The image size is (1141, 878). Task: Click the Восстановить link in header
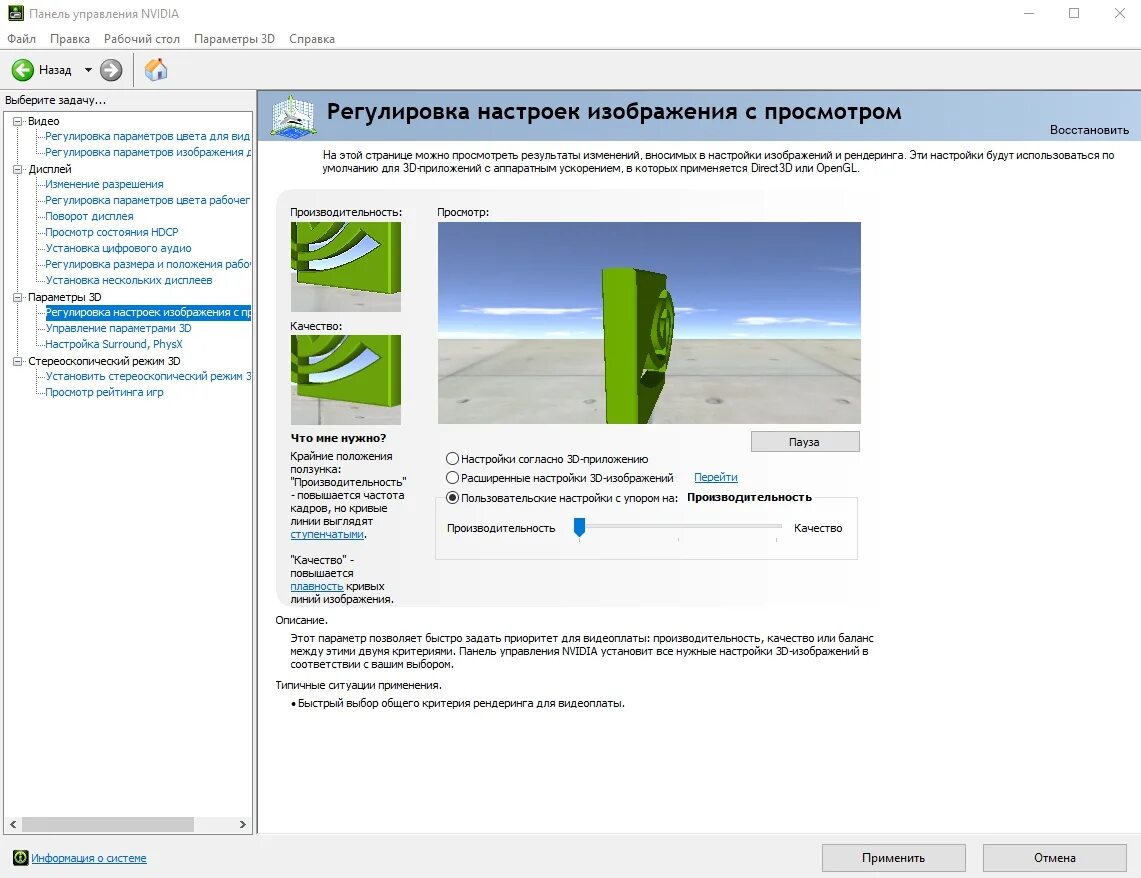click(1089, 129)
